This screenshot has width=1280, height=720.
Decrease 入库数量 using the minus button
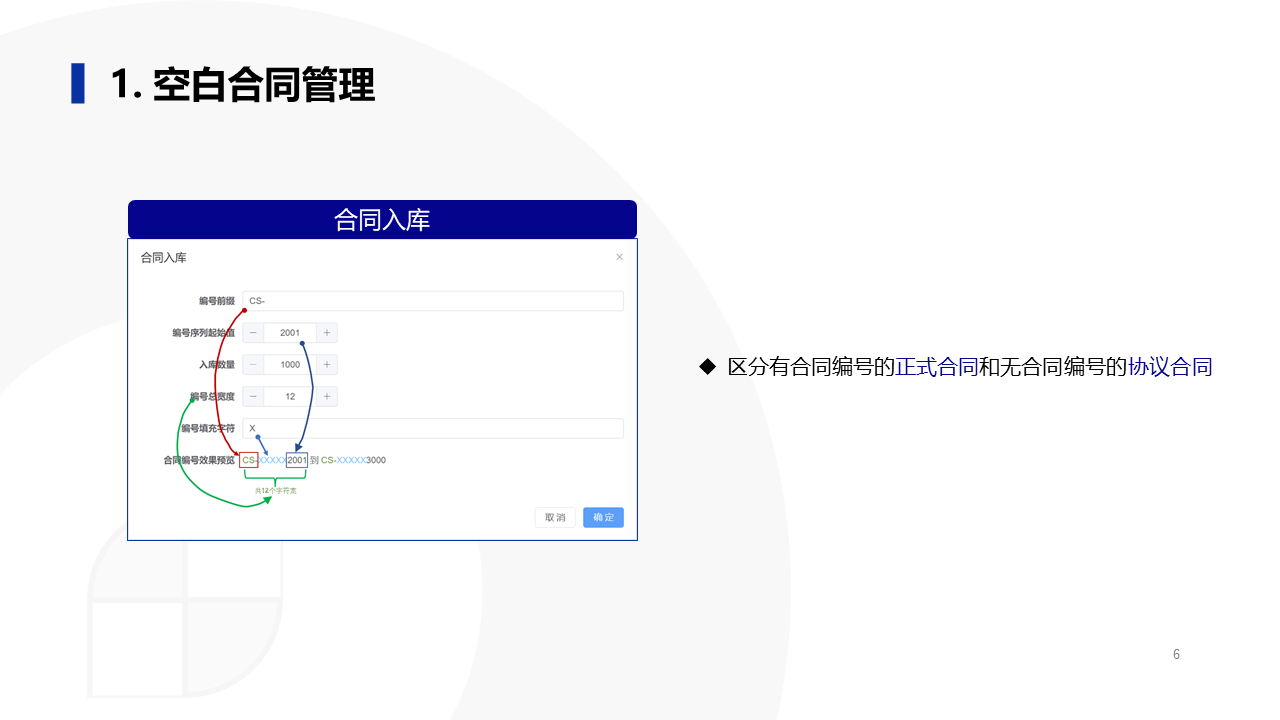coord(253,365)
